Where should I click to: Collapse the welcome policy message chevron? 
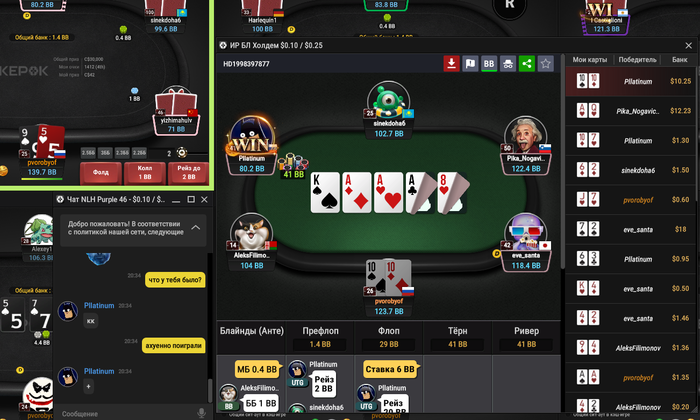point(196,227)
